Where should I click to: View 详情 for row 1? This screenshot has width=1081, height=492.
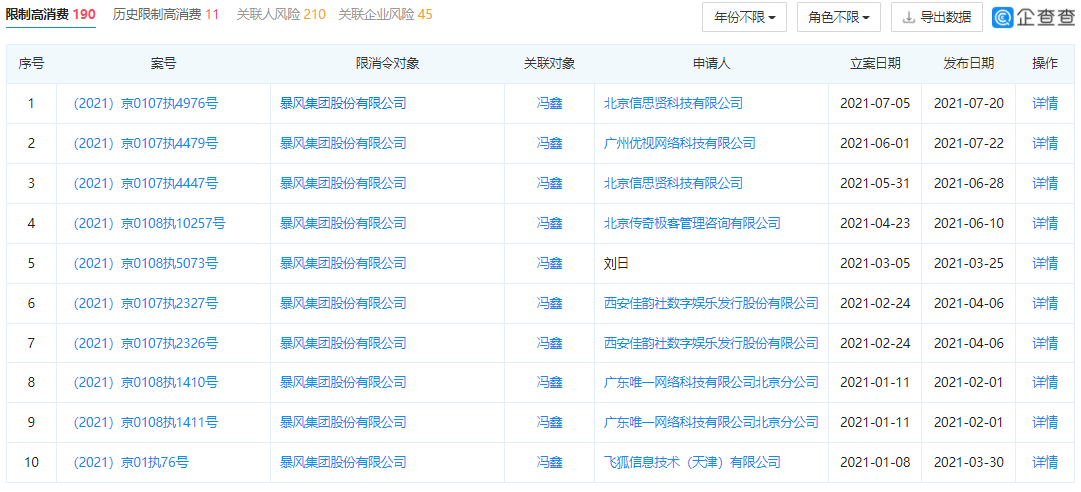[x=1044, y=104]
